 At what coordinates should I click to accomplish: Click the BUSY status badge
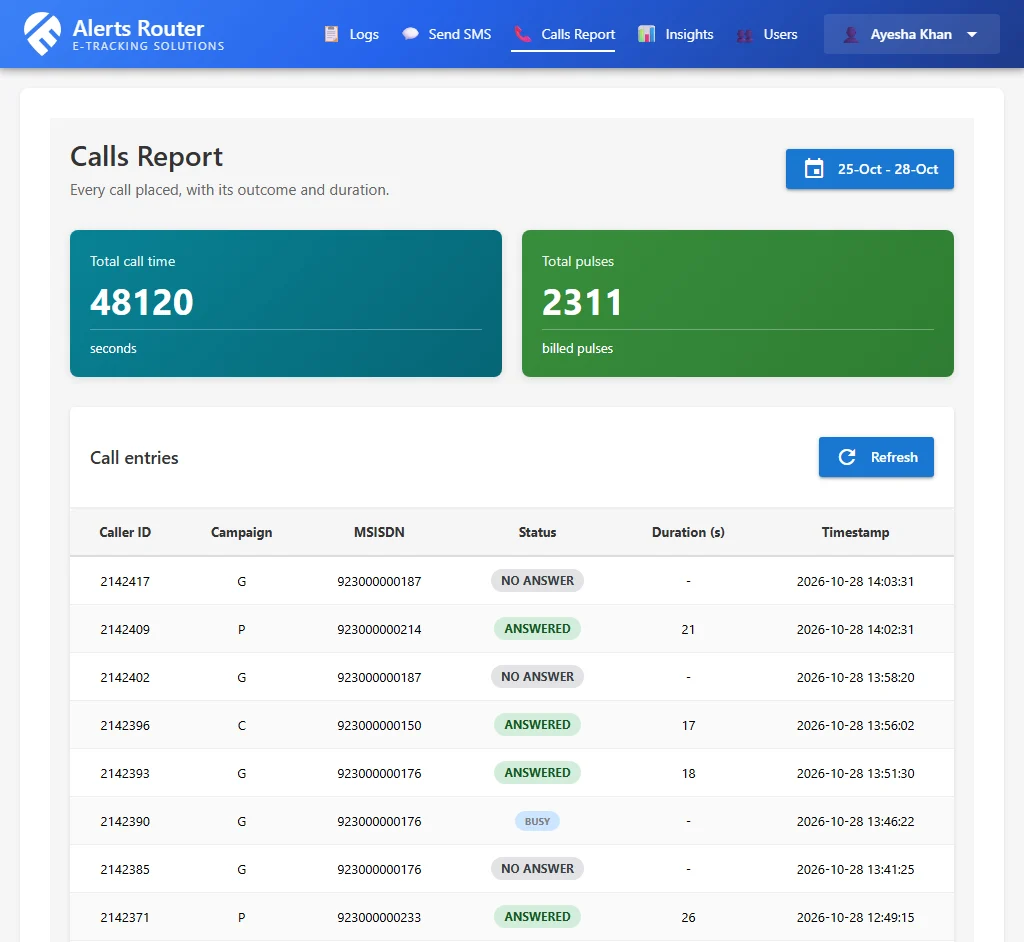click(x=537, y=821)
